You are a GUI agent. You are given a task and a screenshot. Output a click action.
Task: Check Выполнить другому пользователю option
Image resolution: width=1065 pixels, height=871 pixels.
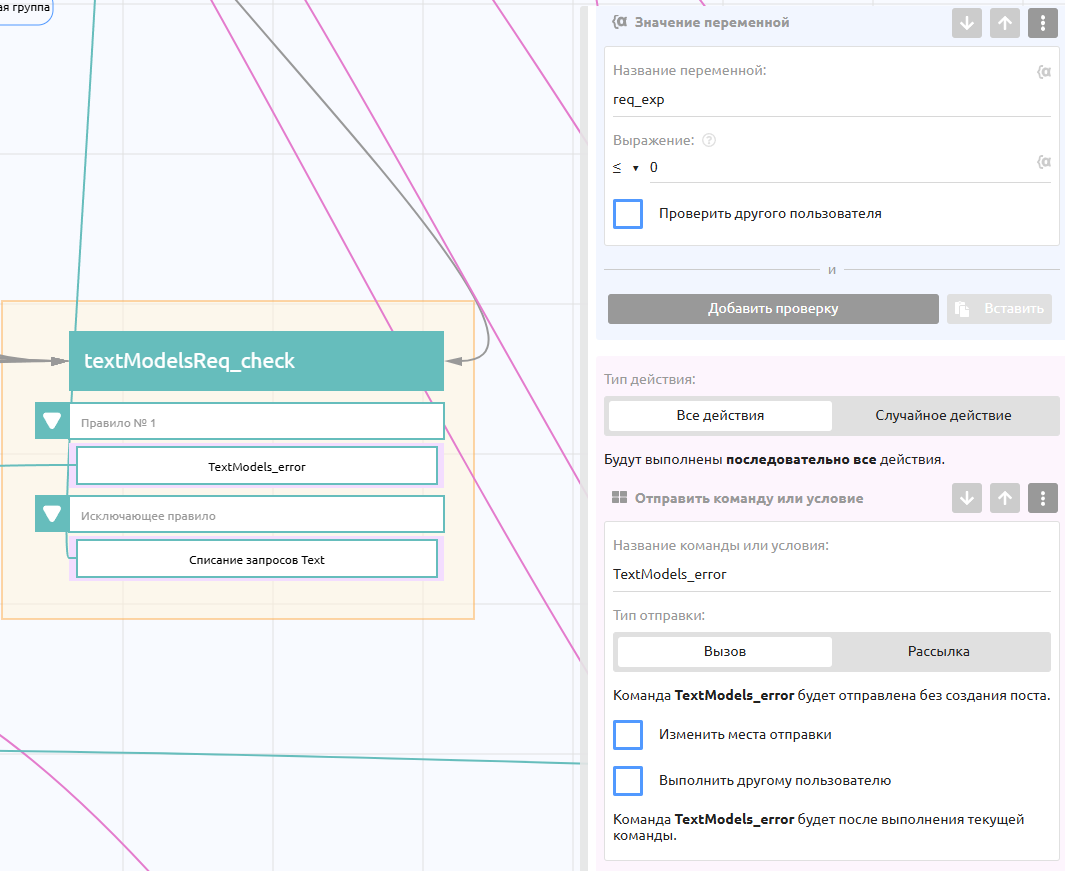point(628,781)
